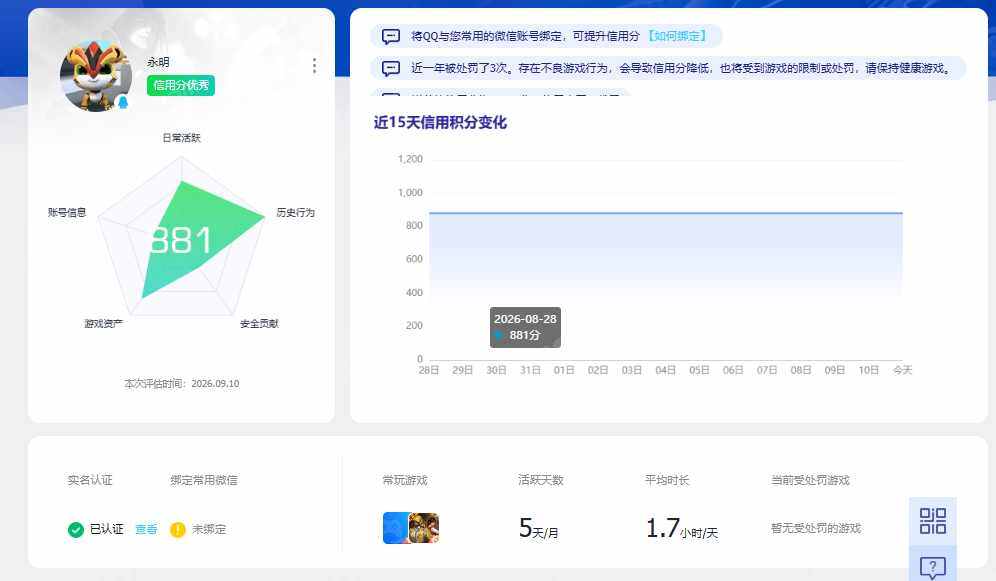Open the QR code icon
Image resolution: width=996 pixels, height=581 pixels.
[932, 521]
